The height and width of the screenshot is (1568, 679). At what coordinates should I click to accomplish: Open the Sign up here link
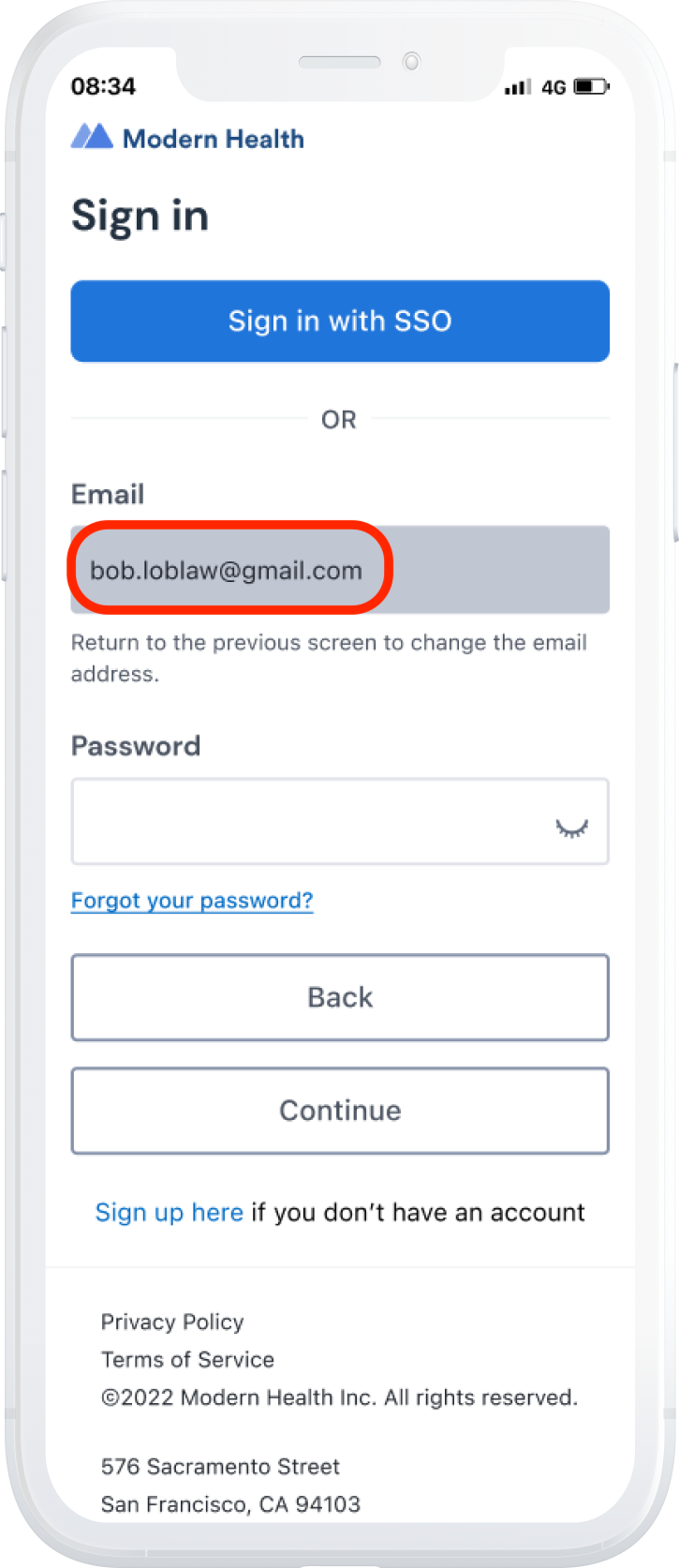[x=170, y=1212]
